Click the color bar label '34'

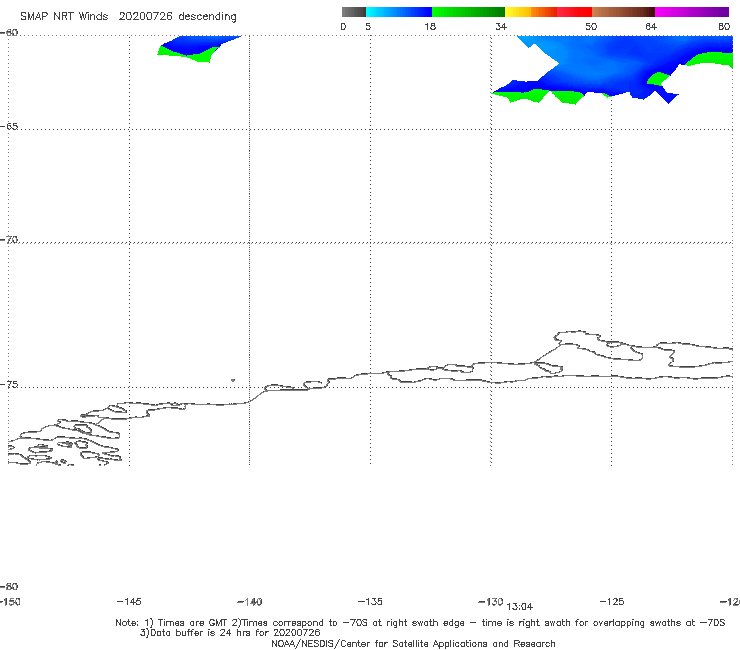[x=501, y=26]
